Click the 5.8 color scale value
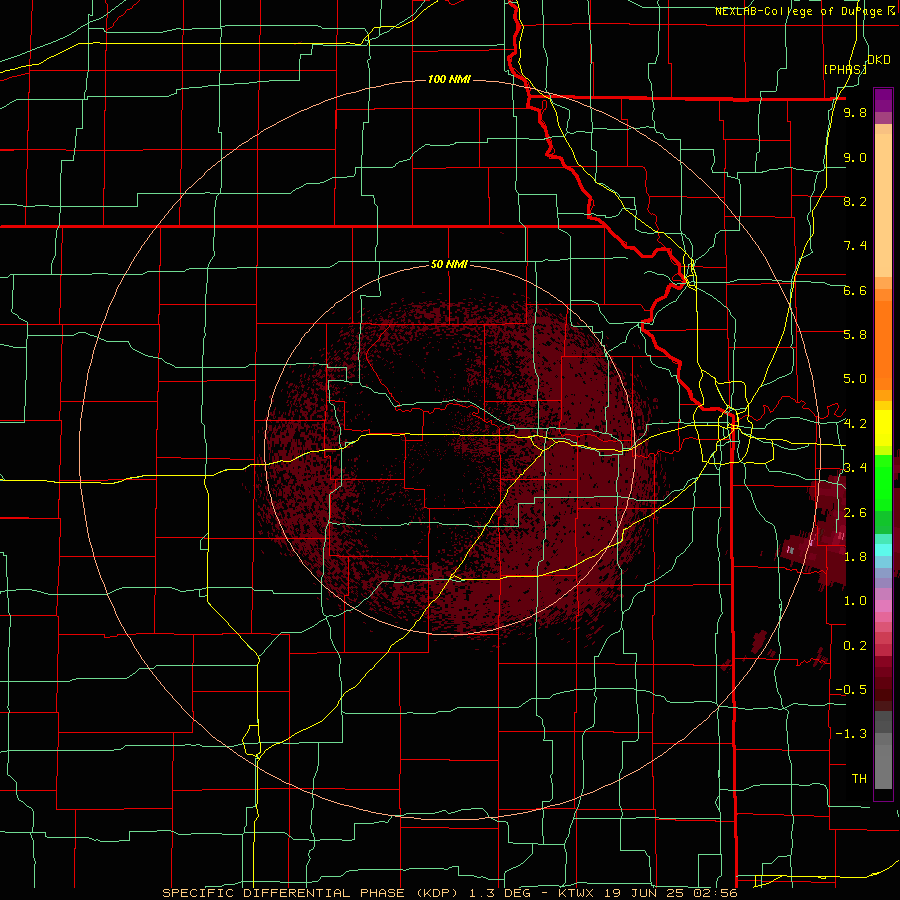 [855, 334]
